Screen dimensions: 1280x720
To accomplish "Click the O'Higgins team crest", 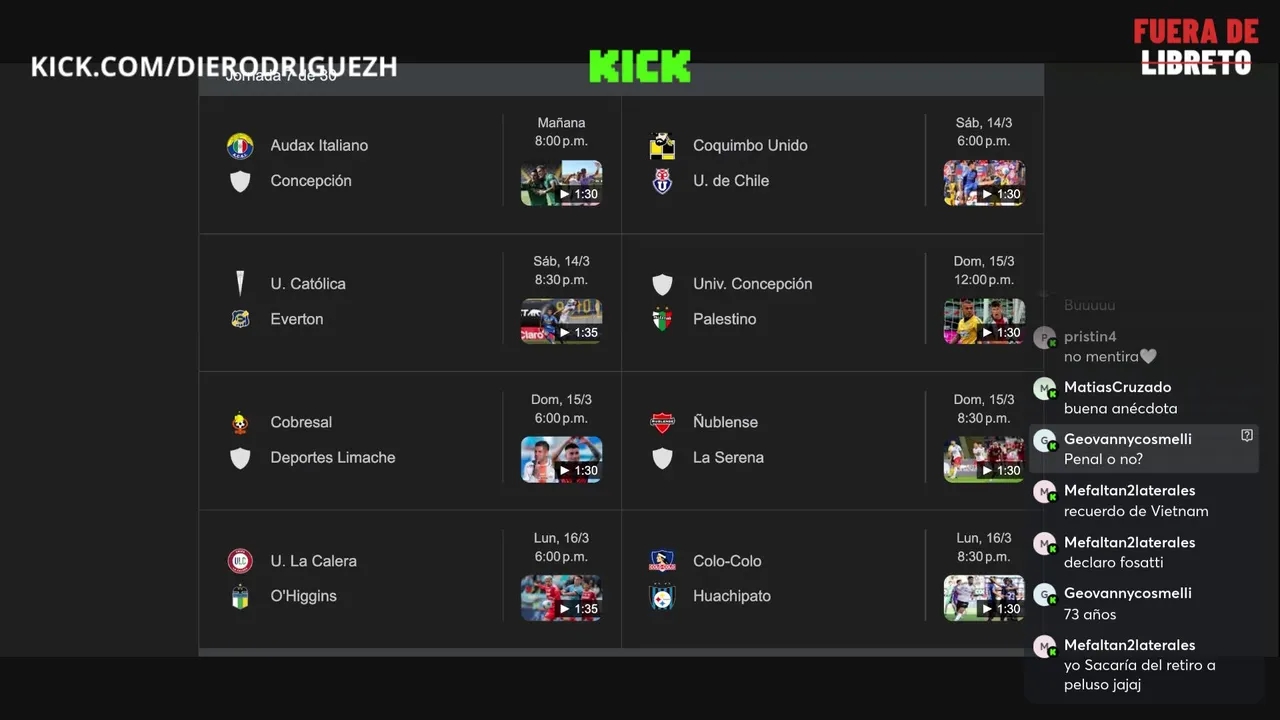I will coord(240,597).
